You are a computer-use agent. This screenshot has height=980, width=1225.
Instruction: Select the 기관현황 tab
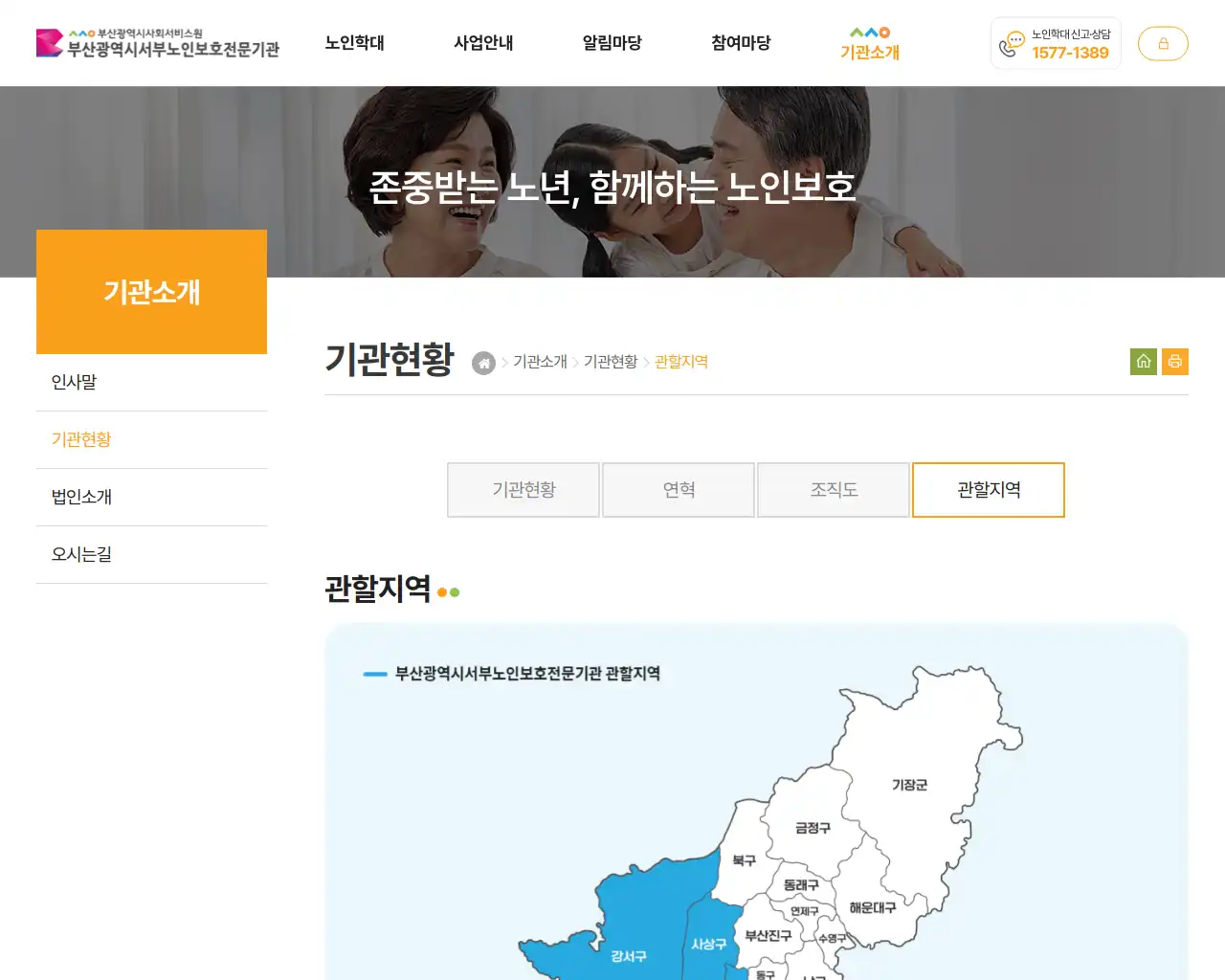click(x=523, y=490)
